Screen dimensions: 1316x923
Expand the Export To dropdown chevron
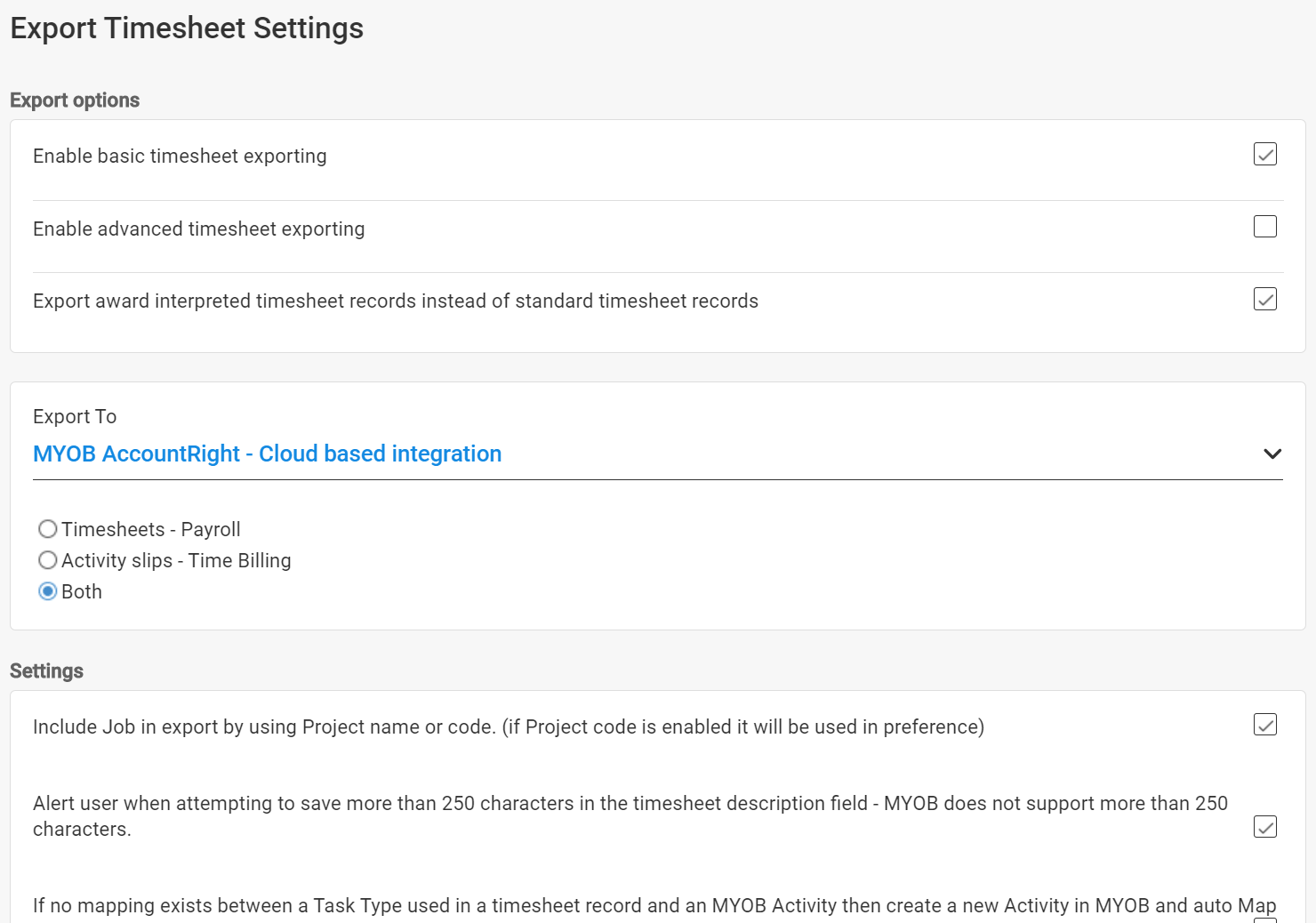coord(1272,453)
